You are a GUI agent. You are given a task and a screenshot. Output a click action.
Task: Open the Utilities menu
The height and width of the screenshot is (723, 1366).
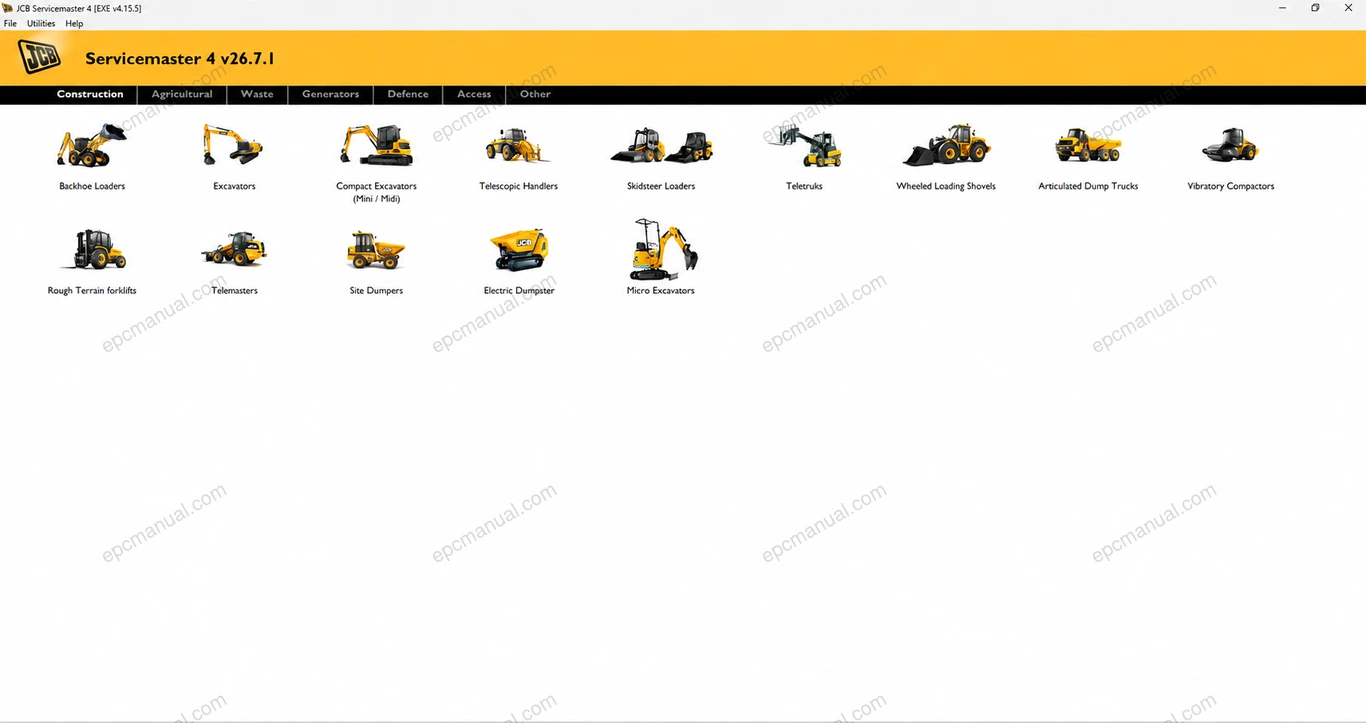(x=41, y=24)
